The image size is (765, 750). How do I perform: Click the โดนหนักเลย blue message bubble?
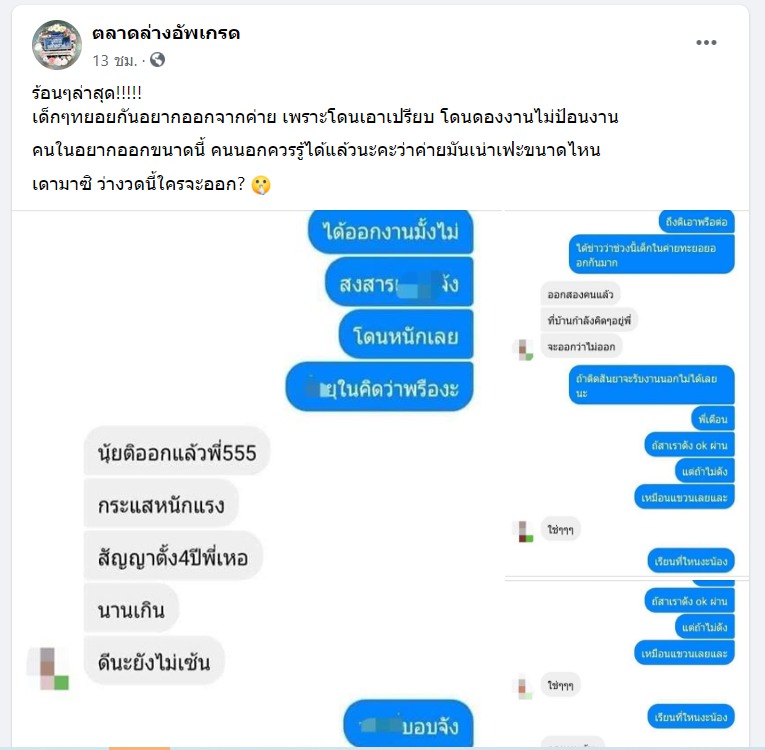tap(406, 336)
